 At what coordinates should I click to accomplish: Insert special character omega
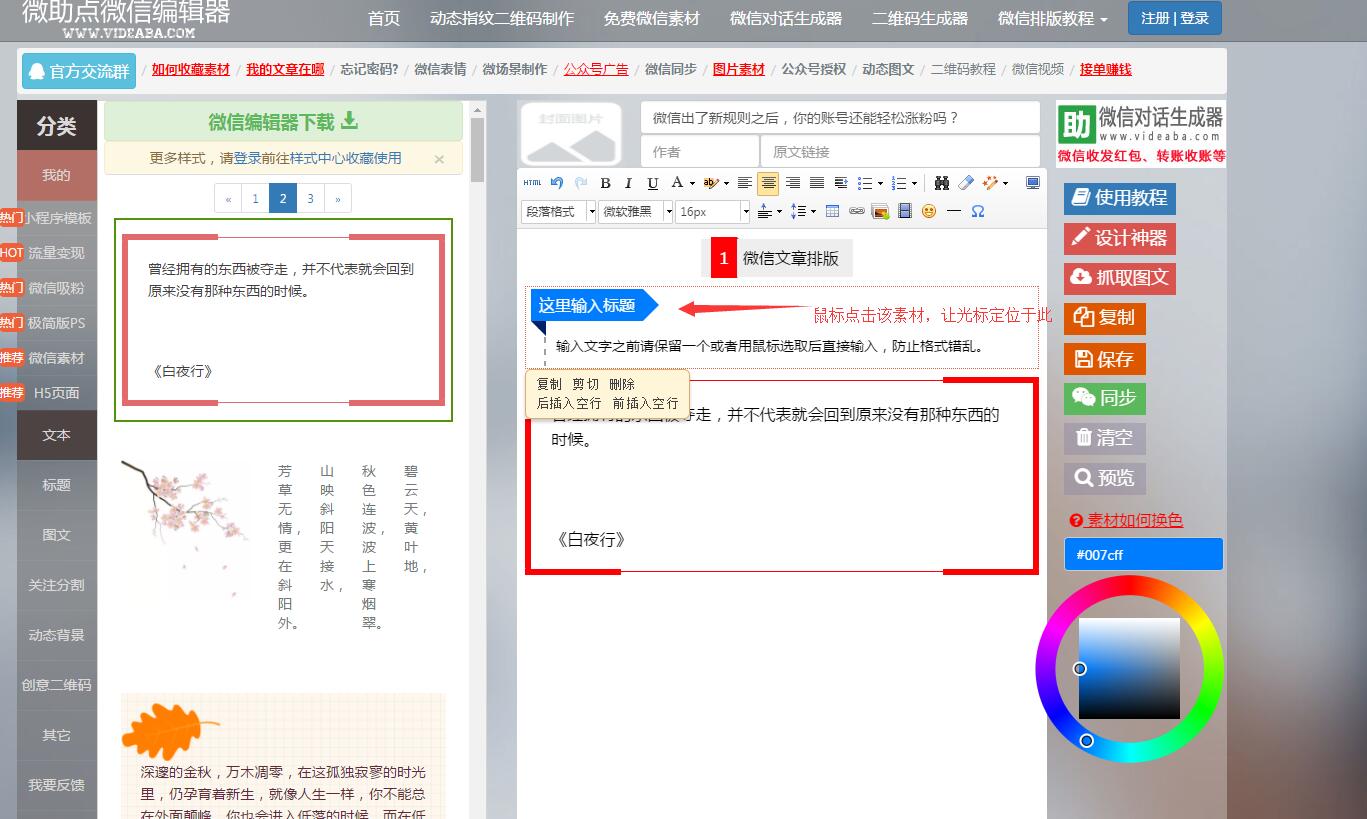(978, 211)
